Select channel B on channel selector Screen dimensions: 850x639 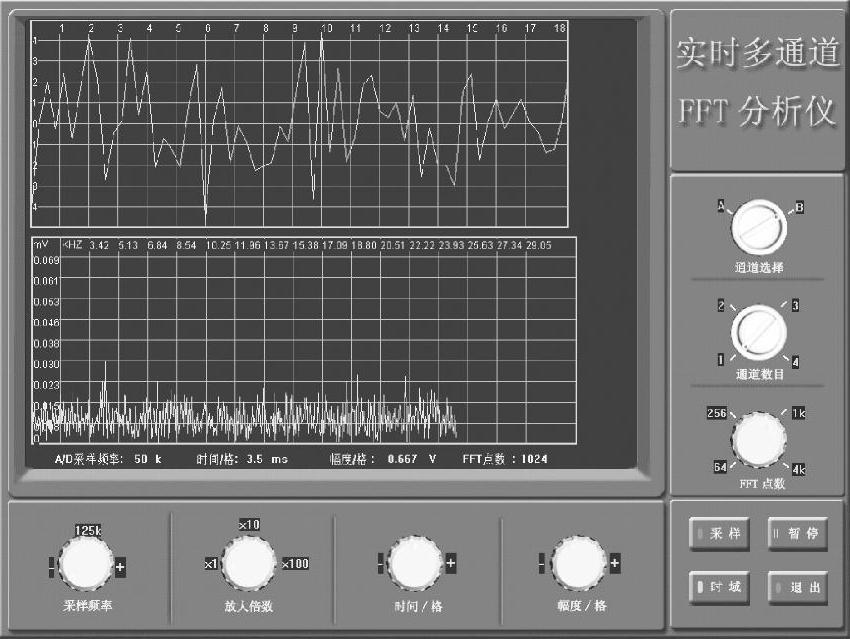tap(799, 207)
